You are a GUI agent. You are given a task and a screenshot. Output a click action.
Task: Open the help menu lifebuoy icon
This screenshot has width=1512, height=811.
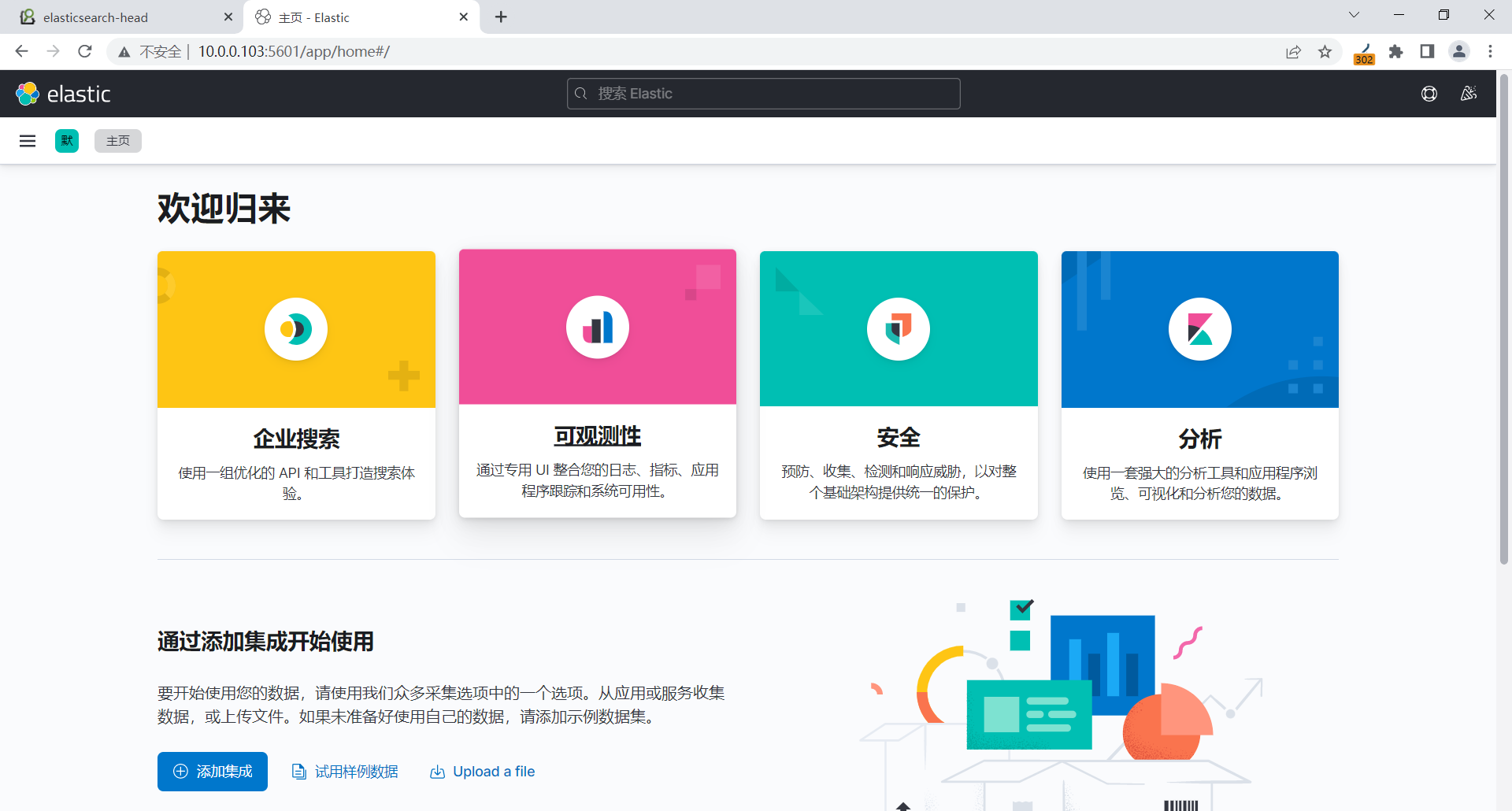[1429, 94]
